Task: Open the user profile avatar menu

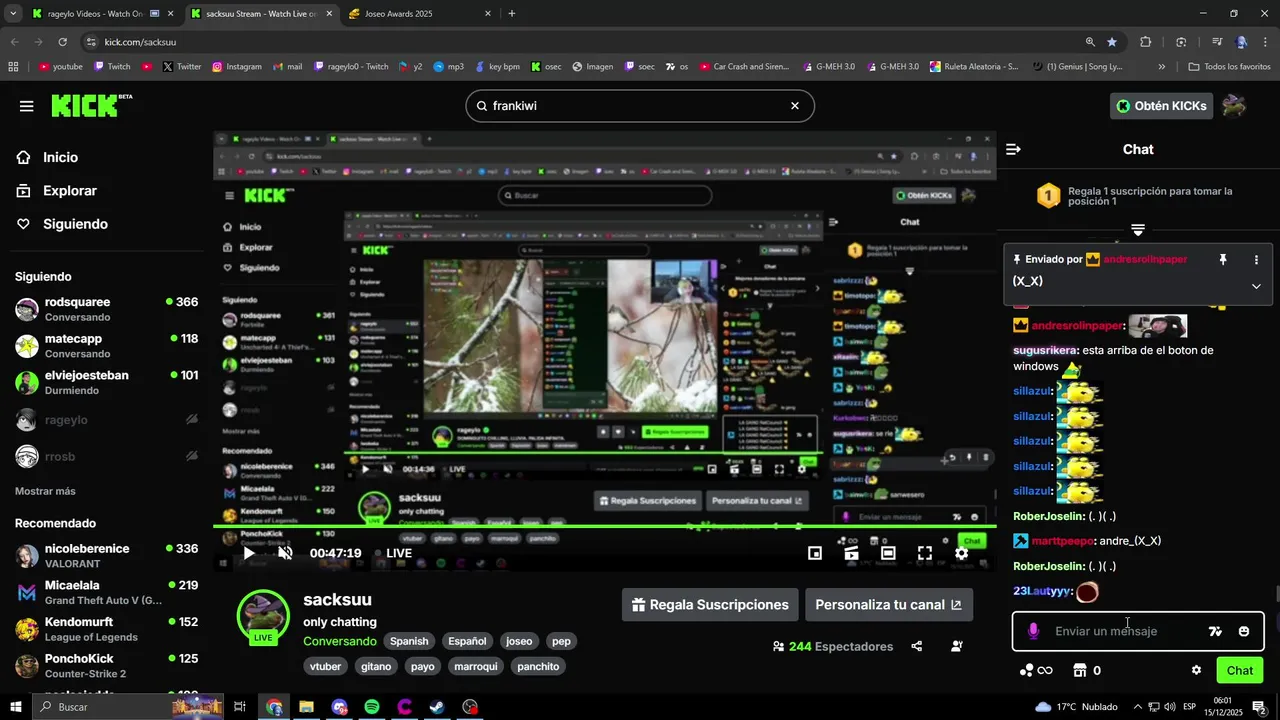Action: 1235,106
